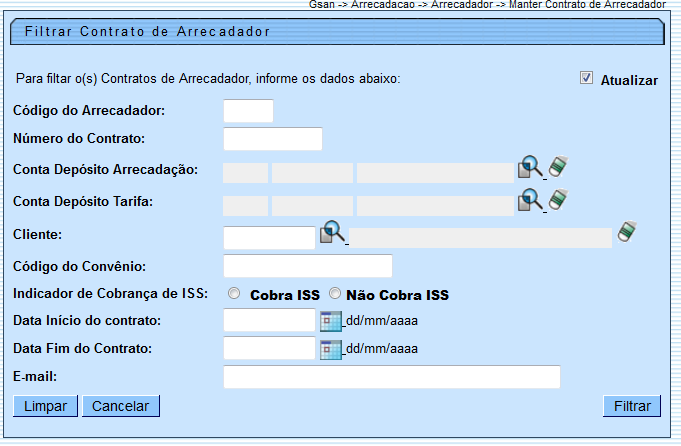Click the 'Cliente:' label
Viewport: 681px width, 446px height.
coord(37,235)
